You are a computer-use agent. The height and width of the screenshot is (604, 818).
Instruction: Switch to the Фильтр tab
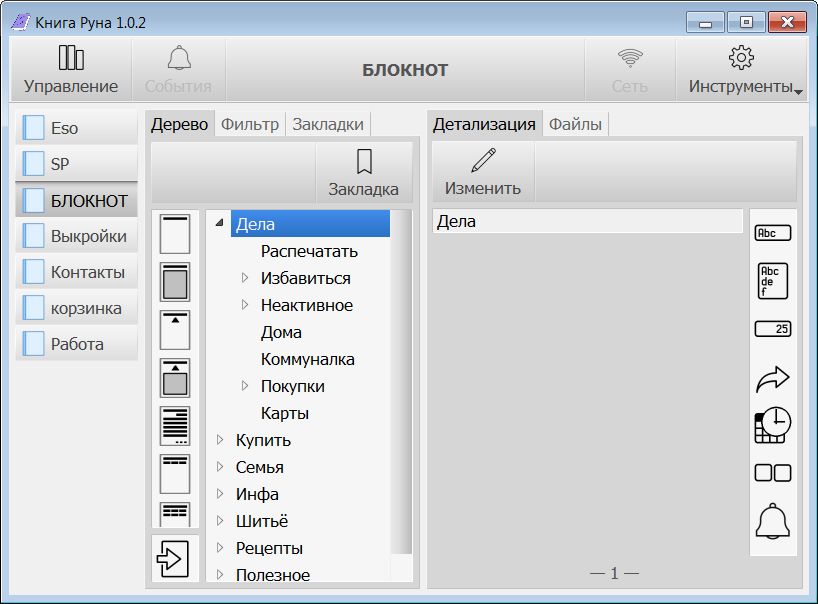coord(250,124)
